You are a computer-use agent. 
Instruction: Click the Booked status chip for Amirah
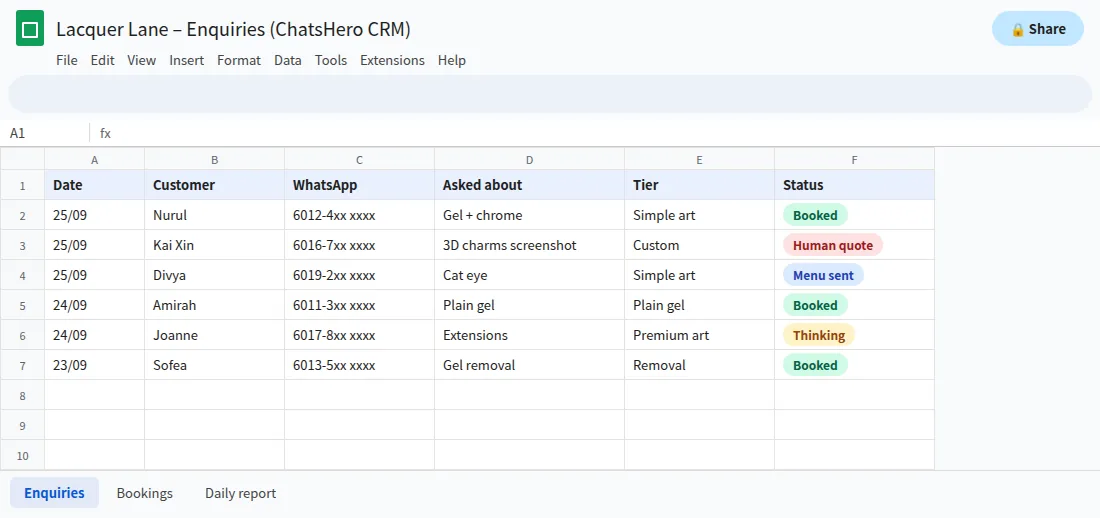(x=815, y=305)
